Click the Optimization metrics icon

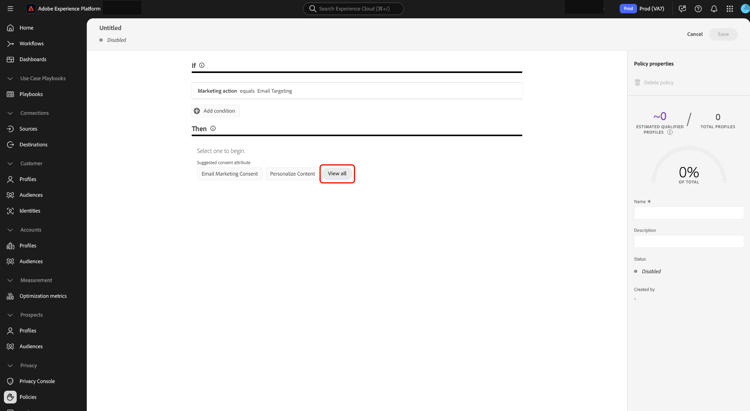[x=10, y=296]
